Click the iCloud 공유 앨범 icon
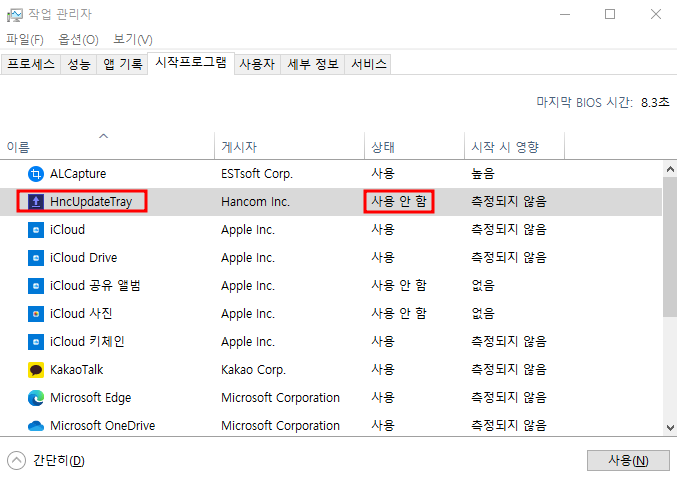 coord(36,286)
